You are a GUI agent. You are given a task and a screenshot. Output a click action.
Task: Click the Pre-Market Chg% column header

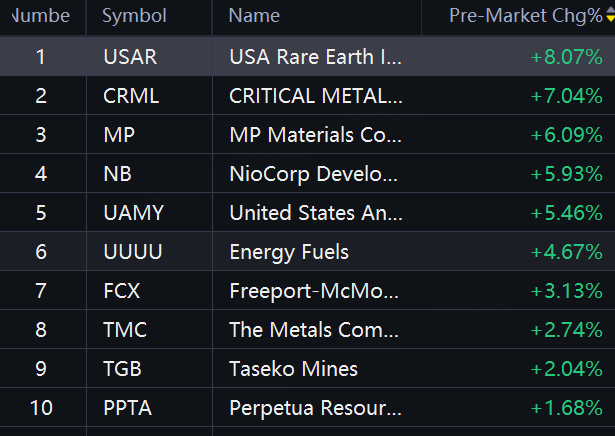point(526,16)
